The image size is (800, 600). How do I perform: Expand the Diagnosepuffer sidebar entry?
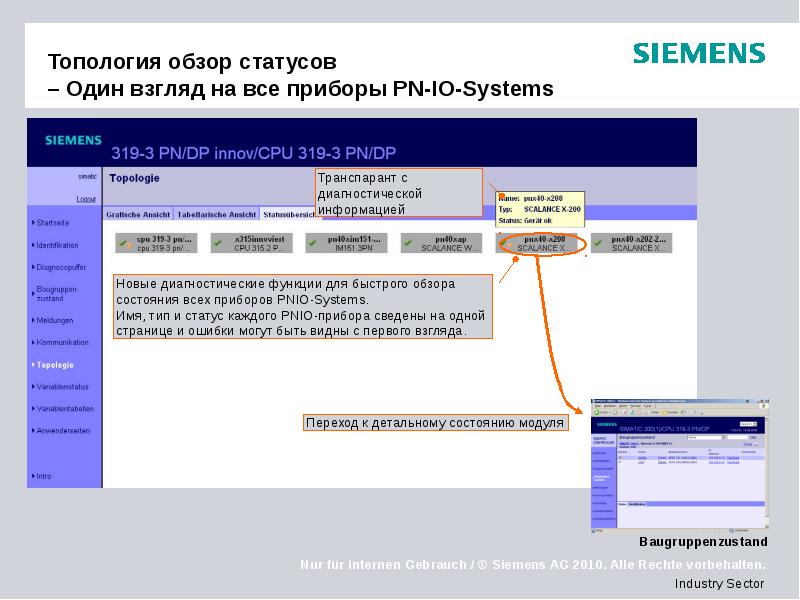pos(32,268)
